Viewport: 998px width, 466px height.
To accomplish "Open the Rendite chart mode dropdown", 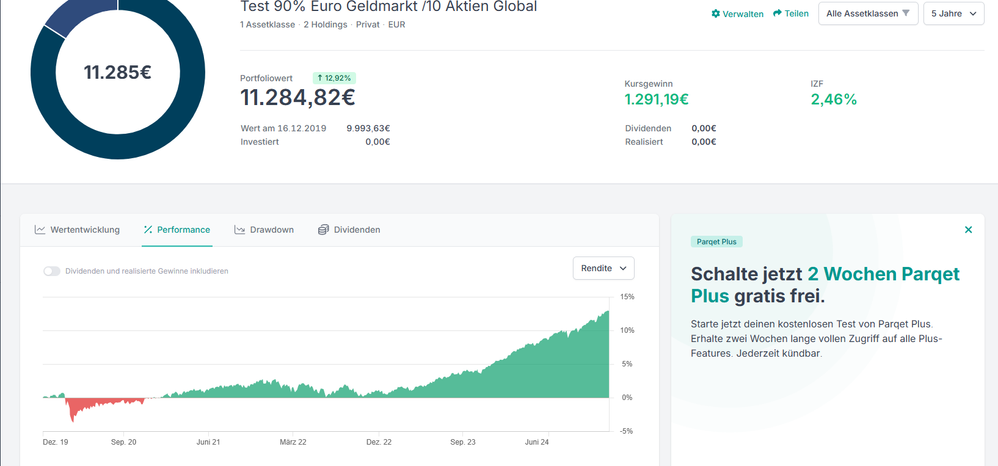I will coord(603,268).
